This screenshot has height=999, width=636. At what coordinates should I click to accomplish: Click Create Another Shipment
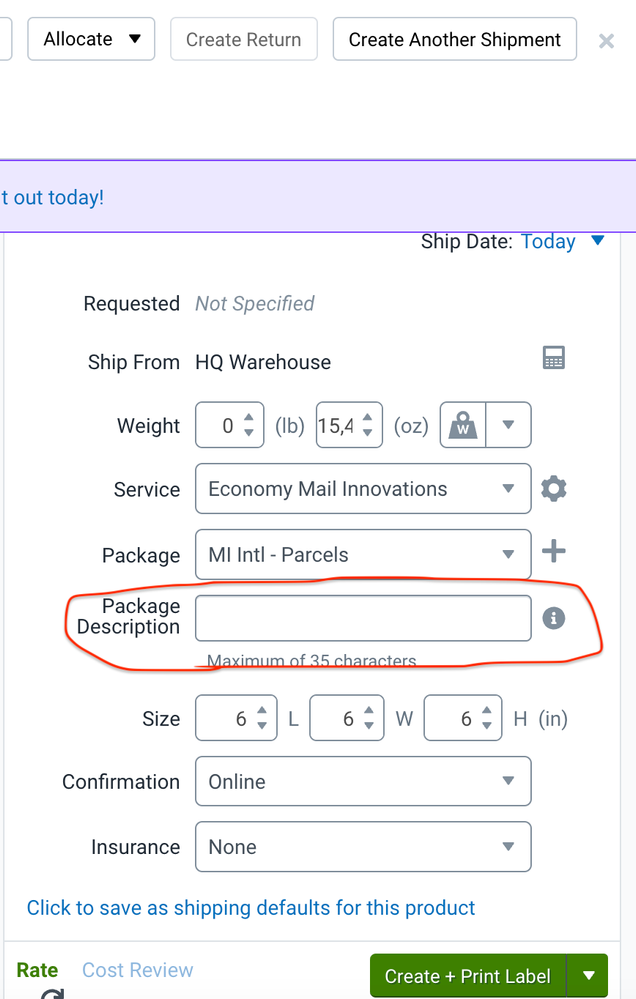454,39
